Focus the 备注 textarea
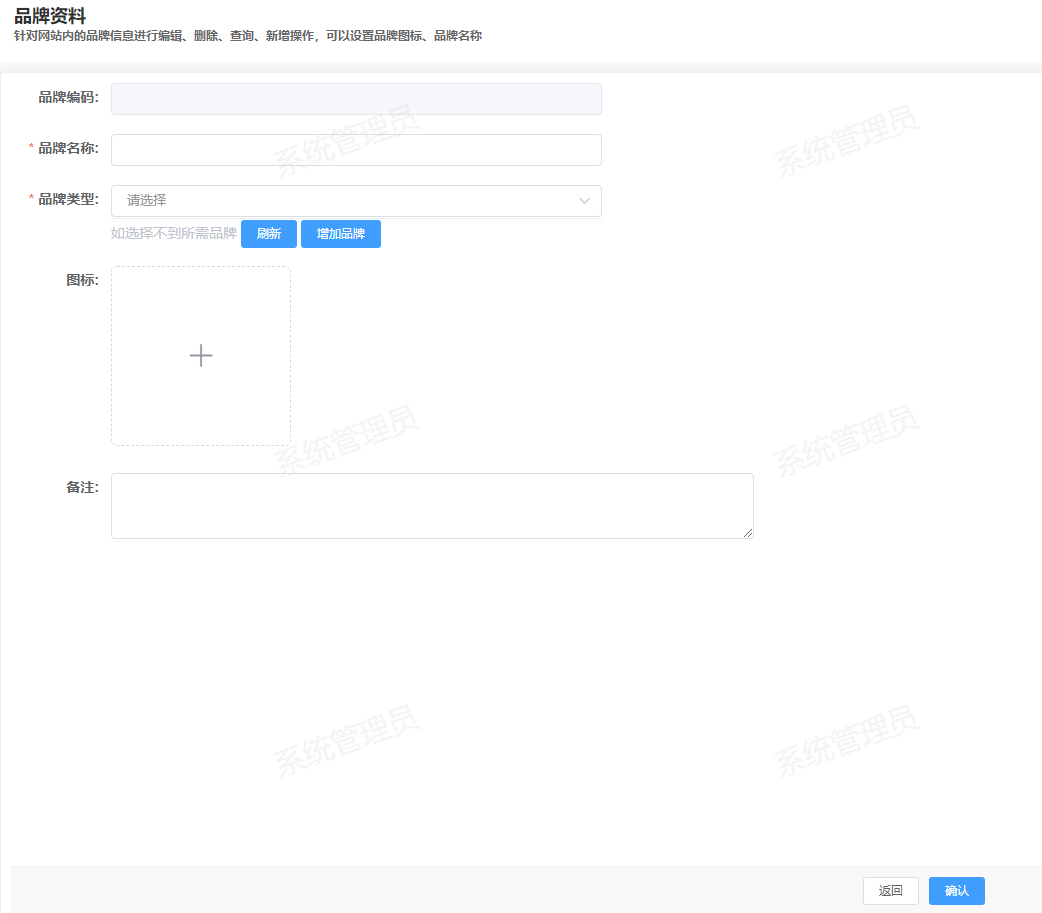This screenshot has height=913, width=1042. tap(432, 506)
